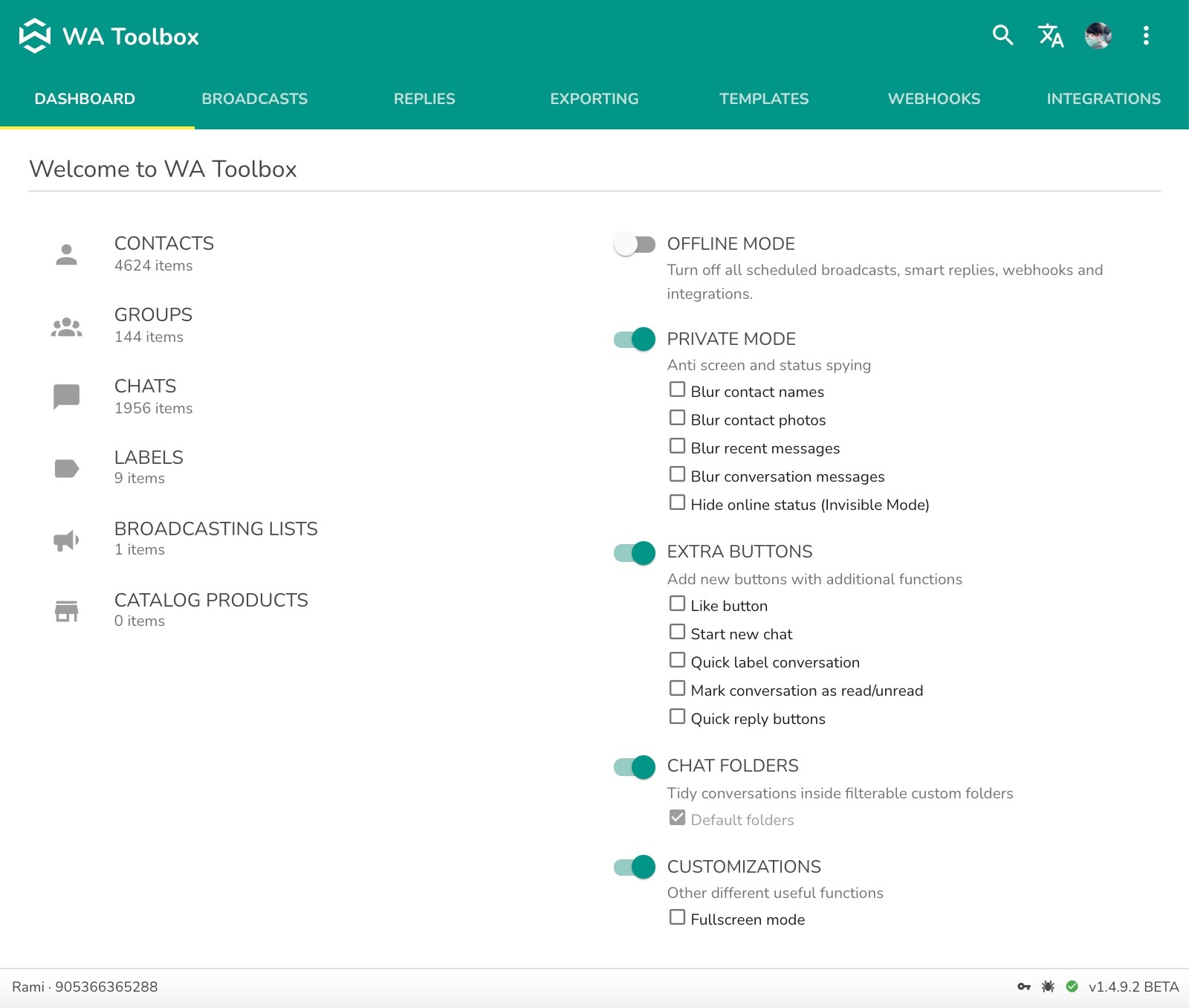Open CONTACTS with 4624 items
1189x1008 pixels.
[164, 253]
